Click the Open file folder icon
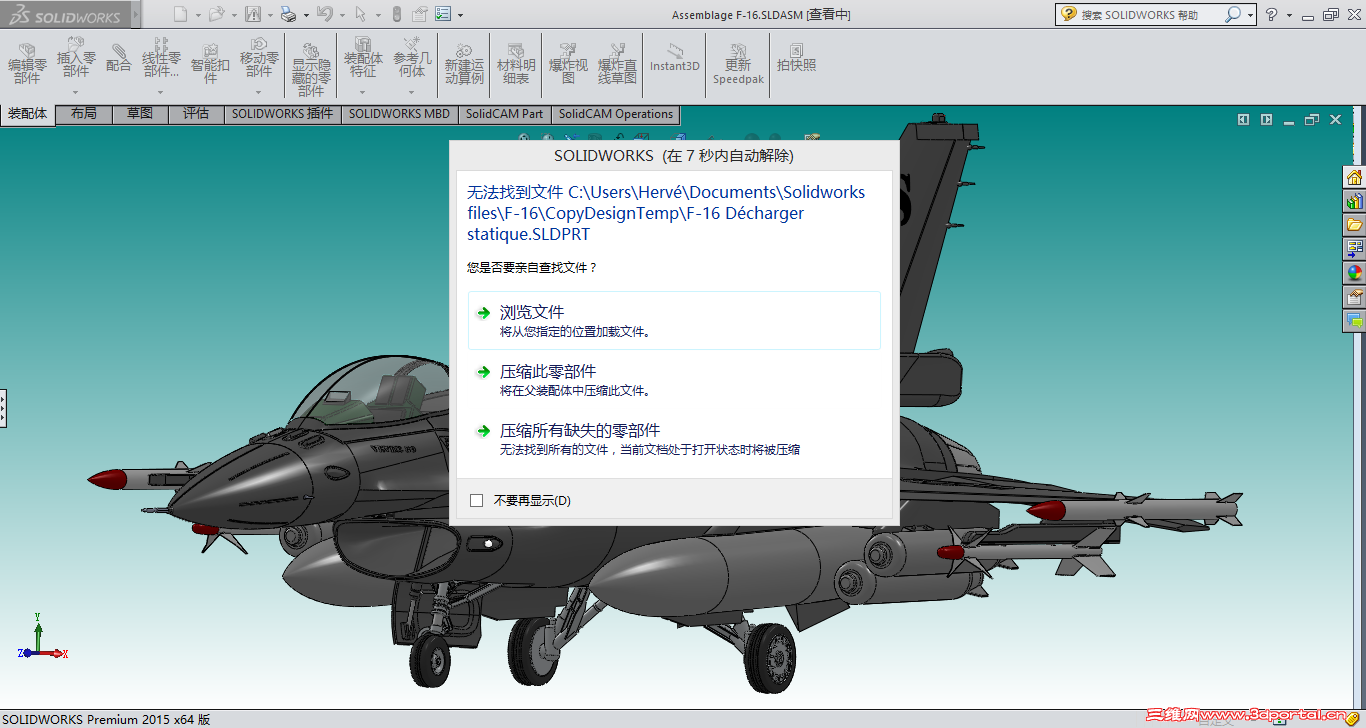The height and width of the screenshot is (728, 1366). [216, 15]
